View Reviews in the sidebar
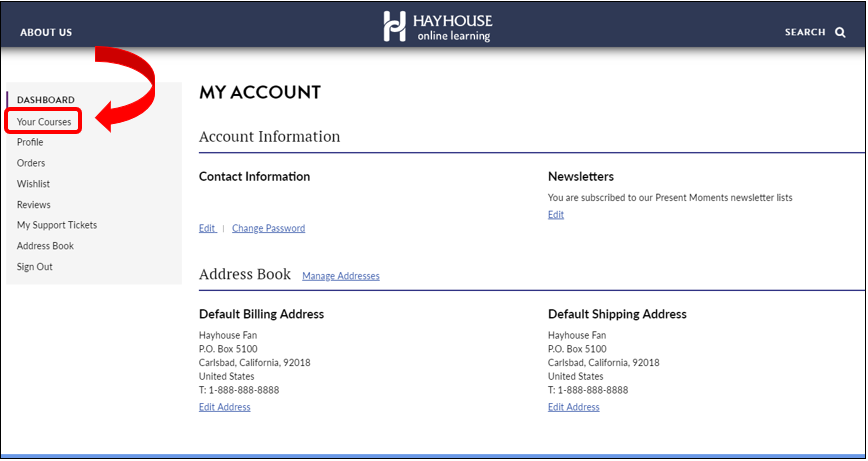 coord(33,205)
